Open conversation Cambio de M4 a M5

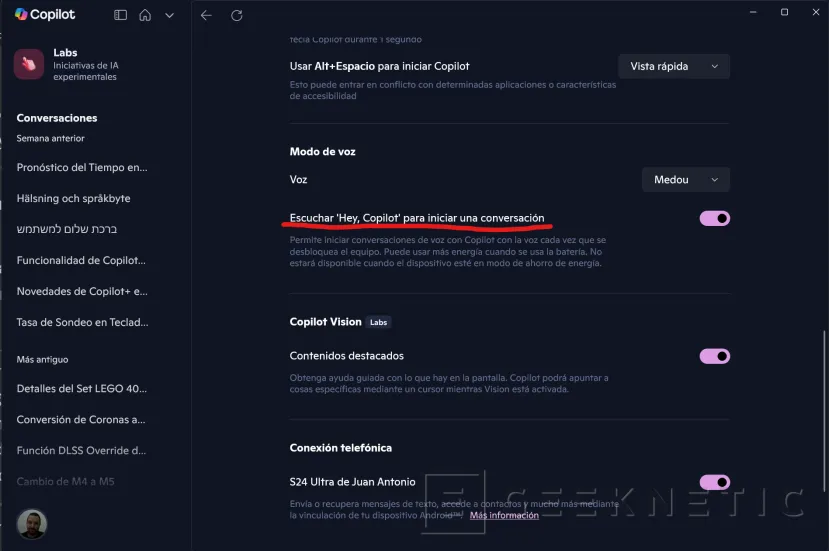click(66, 482)
